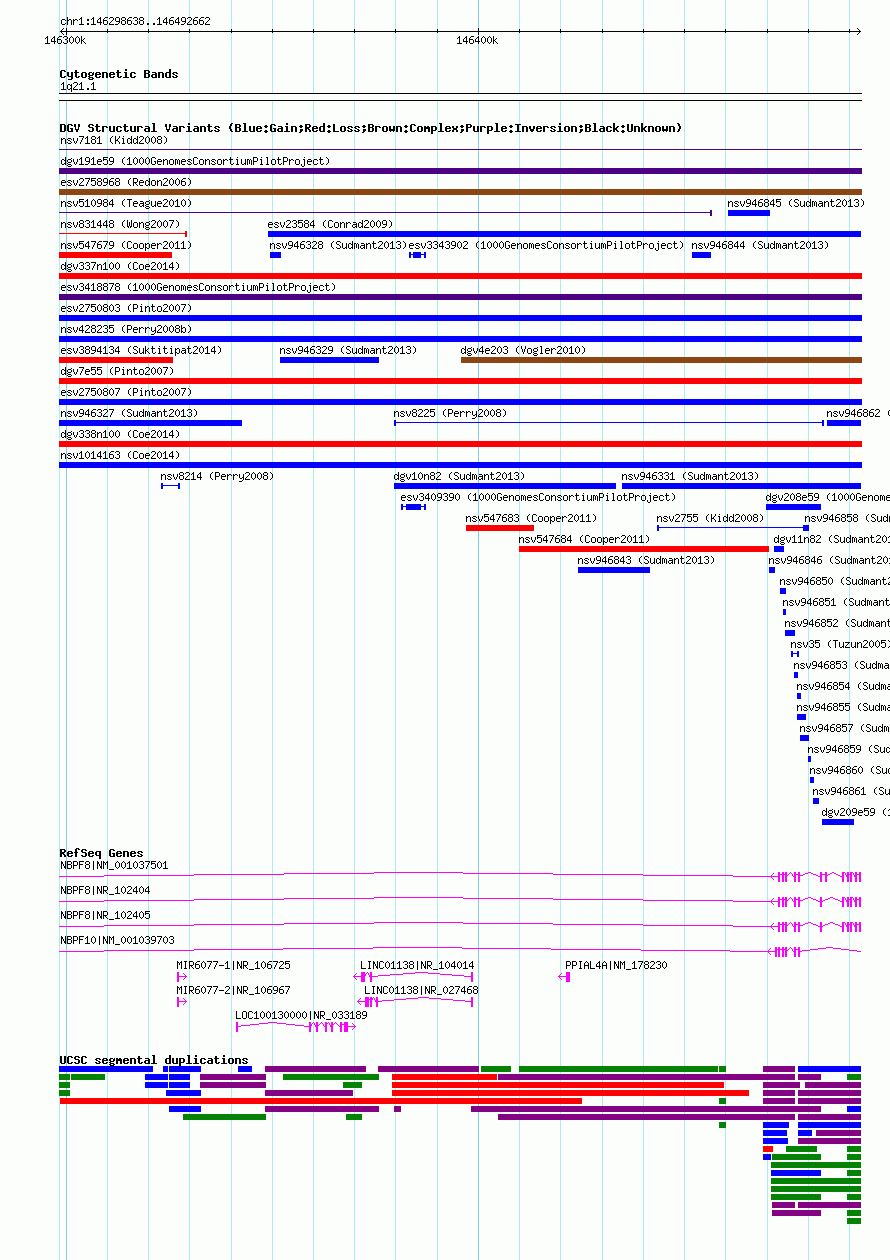Click the nsv946844 blue feature
The width and height of the screenshot is (890, 1260).
click(702, 255)
